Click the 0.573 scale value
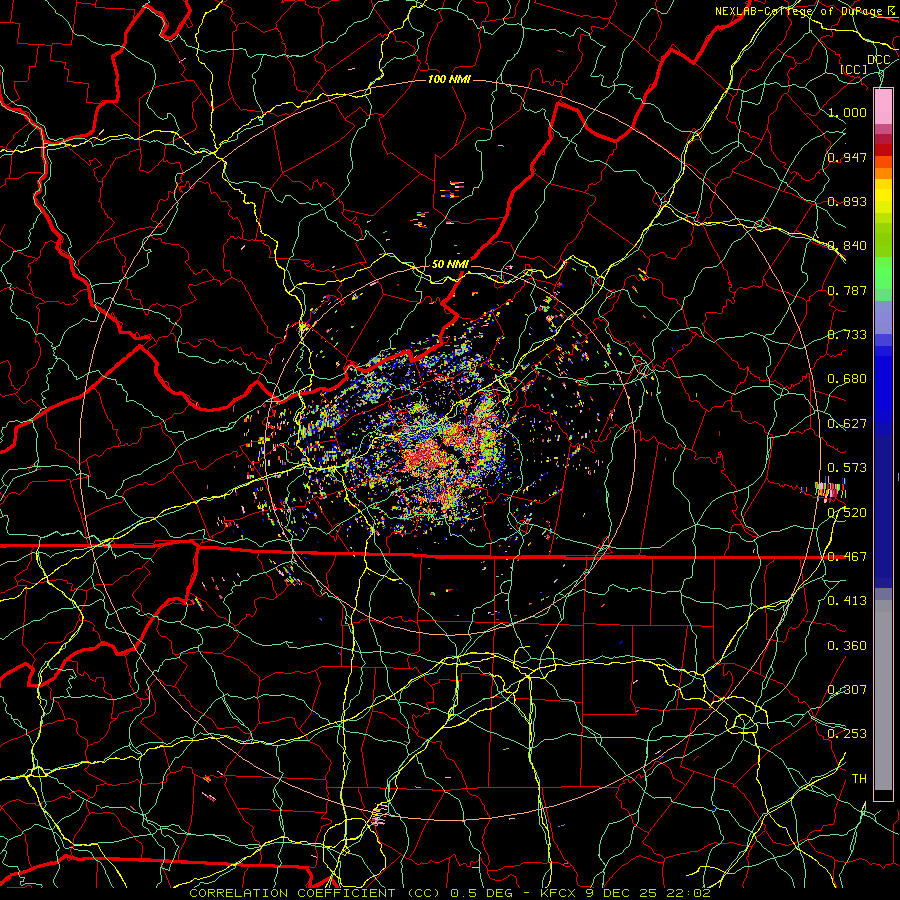900x900 pixels. click(x=847, y=468)
